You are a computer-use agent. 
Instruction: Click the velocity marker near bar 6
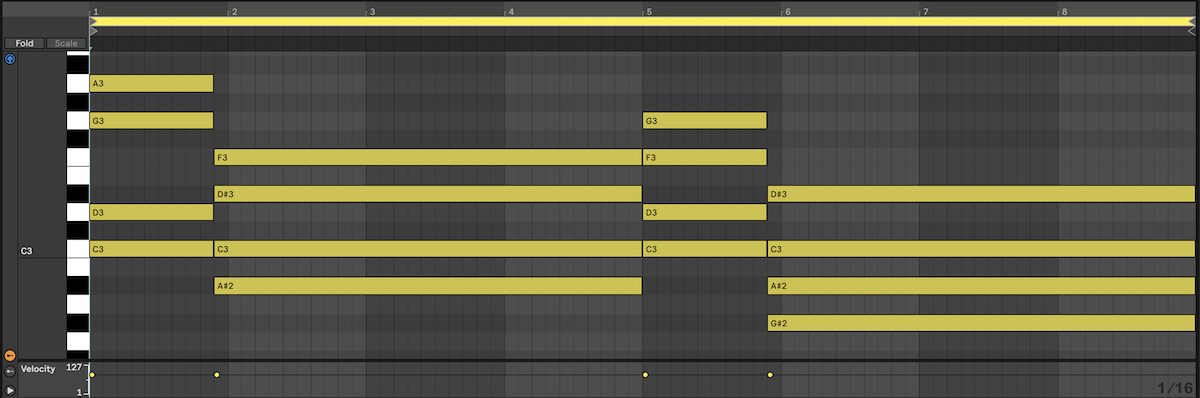tap(770, 375)
